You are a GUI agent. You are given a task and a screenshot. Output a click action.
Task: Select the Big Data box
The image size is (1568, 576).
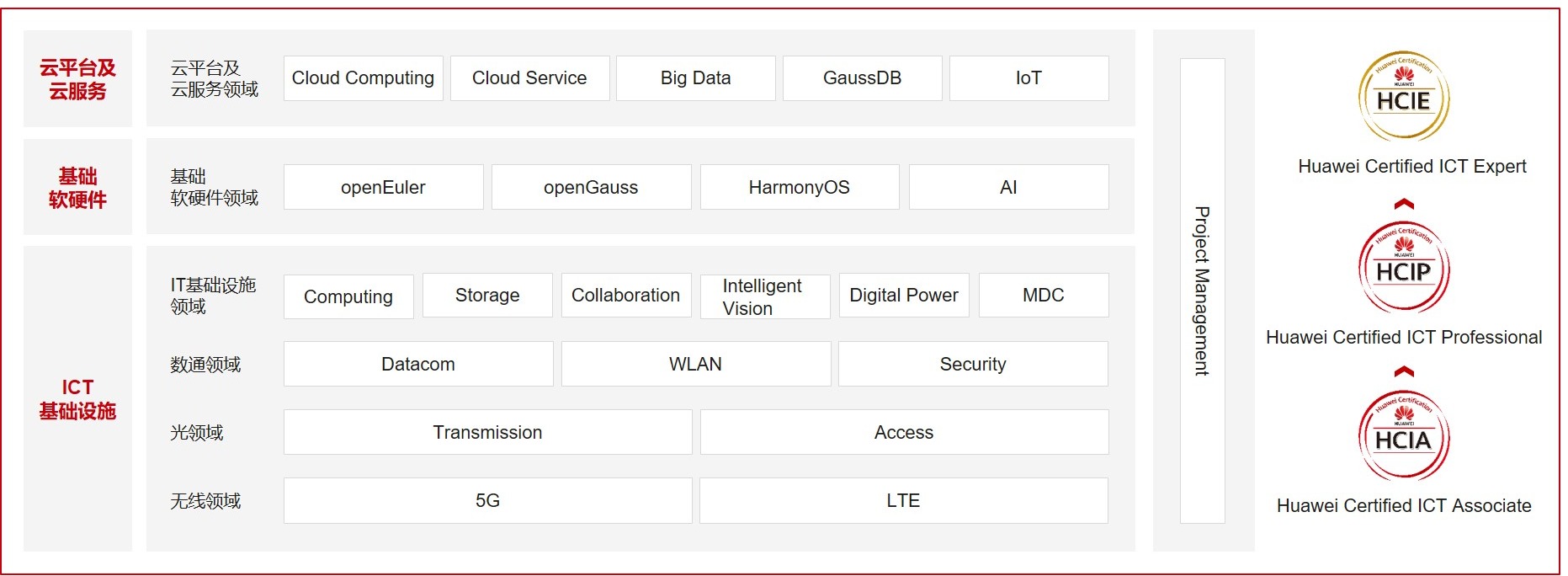696,78
